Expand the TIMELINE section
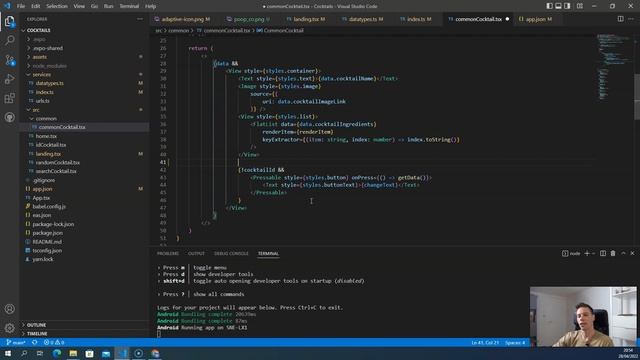This screenshot has height=360, width=640. [37, 333]
